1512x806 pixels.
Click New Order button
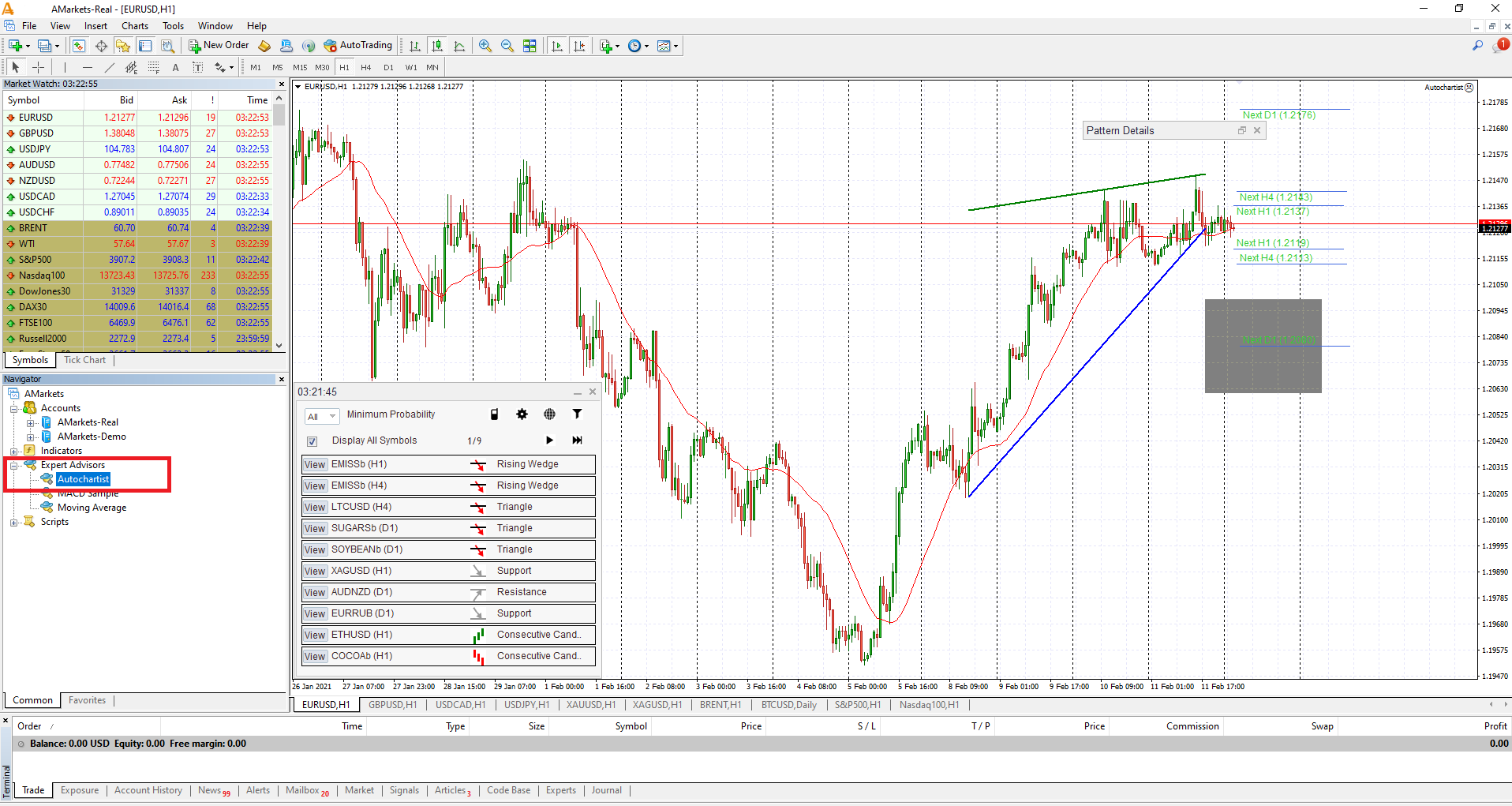click(219, 46)
